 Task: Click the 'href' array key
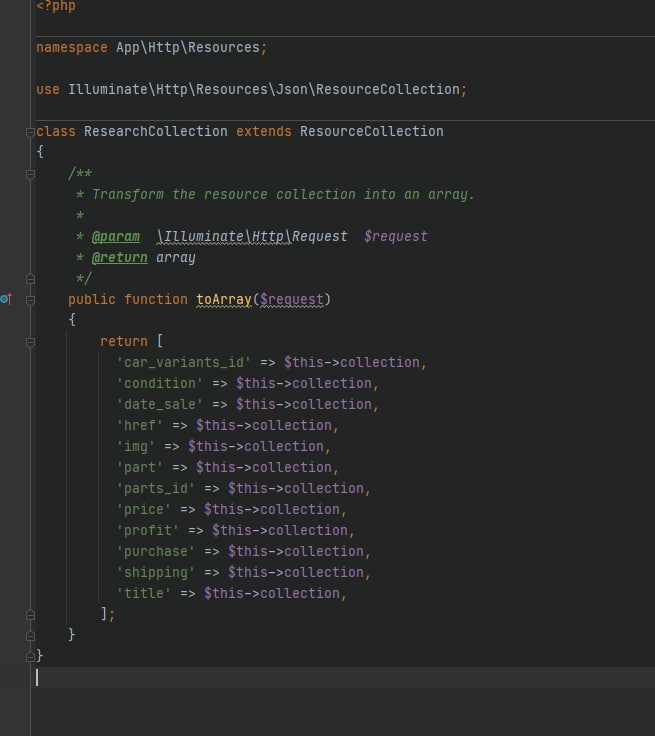(139, 425)
